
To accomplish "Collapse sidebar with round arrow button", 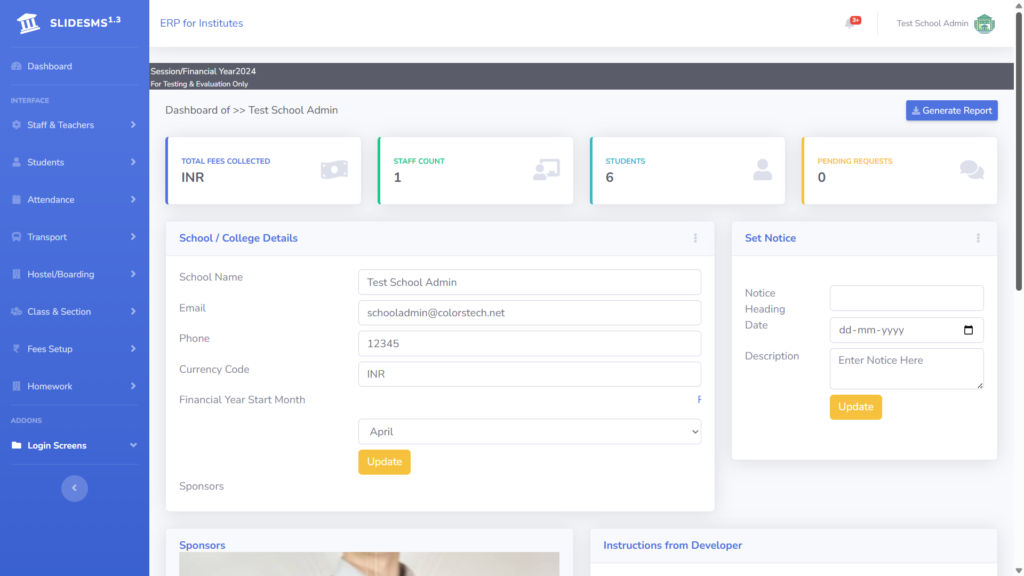I will pos(74,488).
